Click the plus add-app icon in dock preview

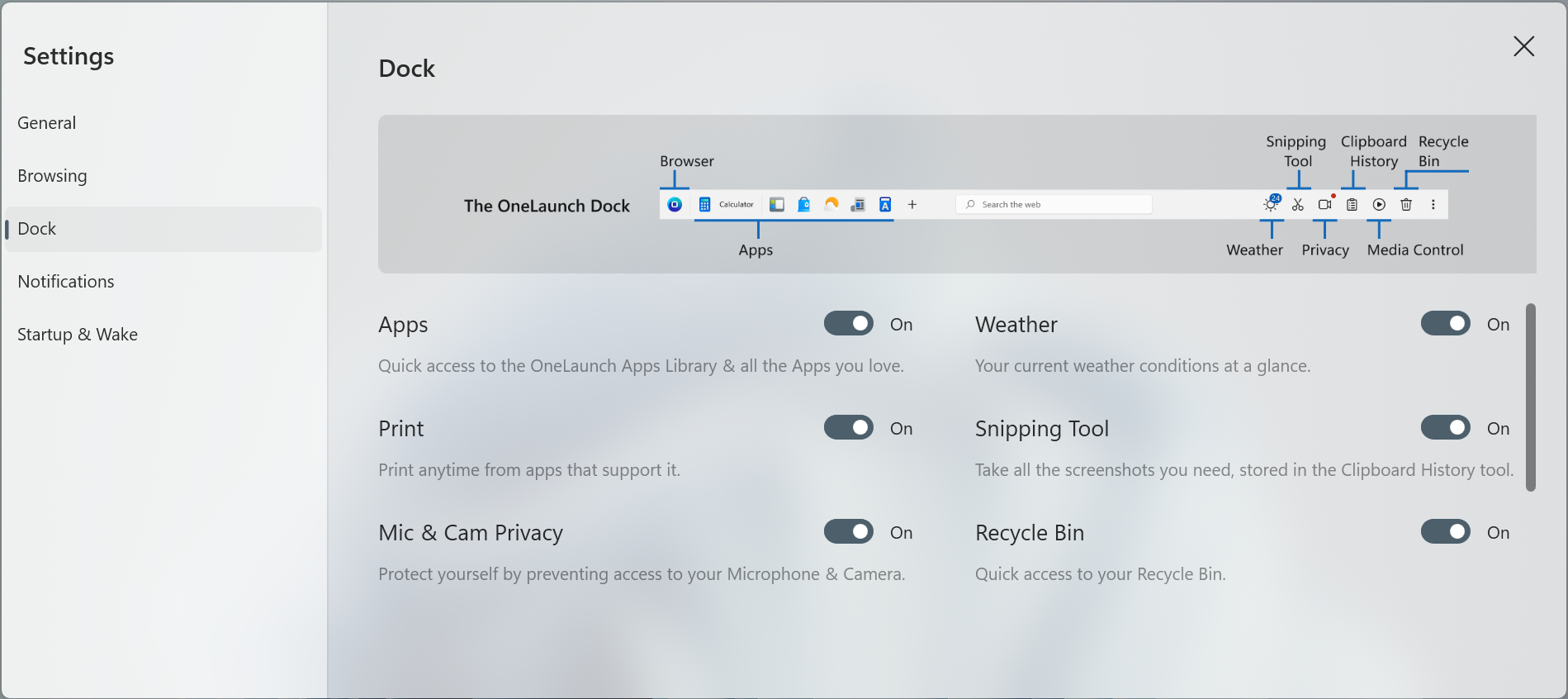[912, 205]
